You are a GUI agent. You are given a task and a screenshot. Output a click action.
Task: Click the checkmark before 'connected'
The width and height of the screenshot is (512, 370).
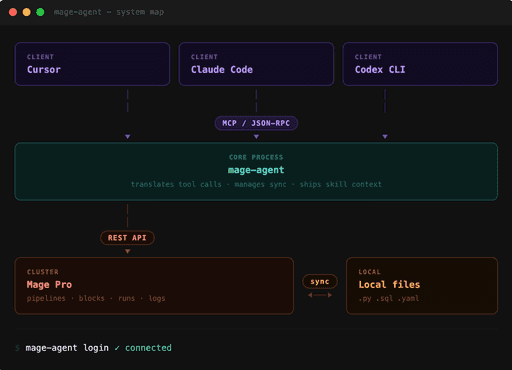(x=117, y=348)
